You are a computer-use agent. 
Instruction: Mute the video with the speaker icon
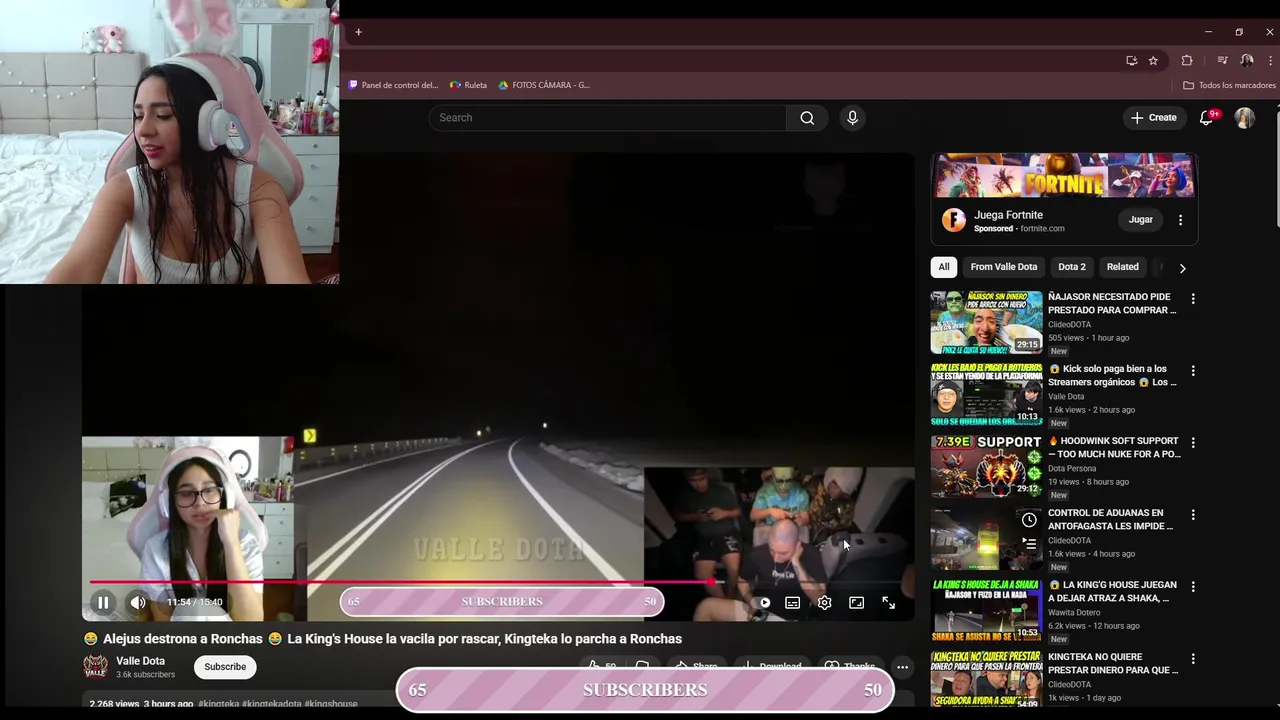click(x=138, y=602)
